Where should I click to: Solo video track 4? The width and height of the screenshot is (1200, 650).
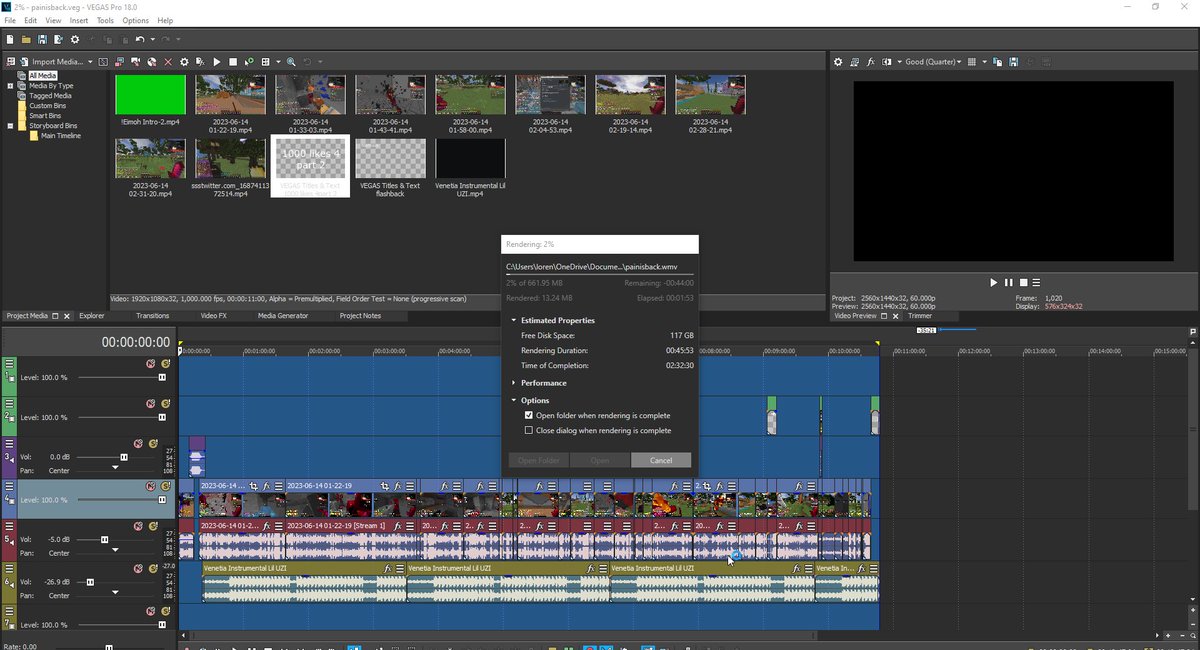[165, 485]
